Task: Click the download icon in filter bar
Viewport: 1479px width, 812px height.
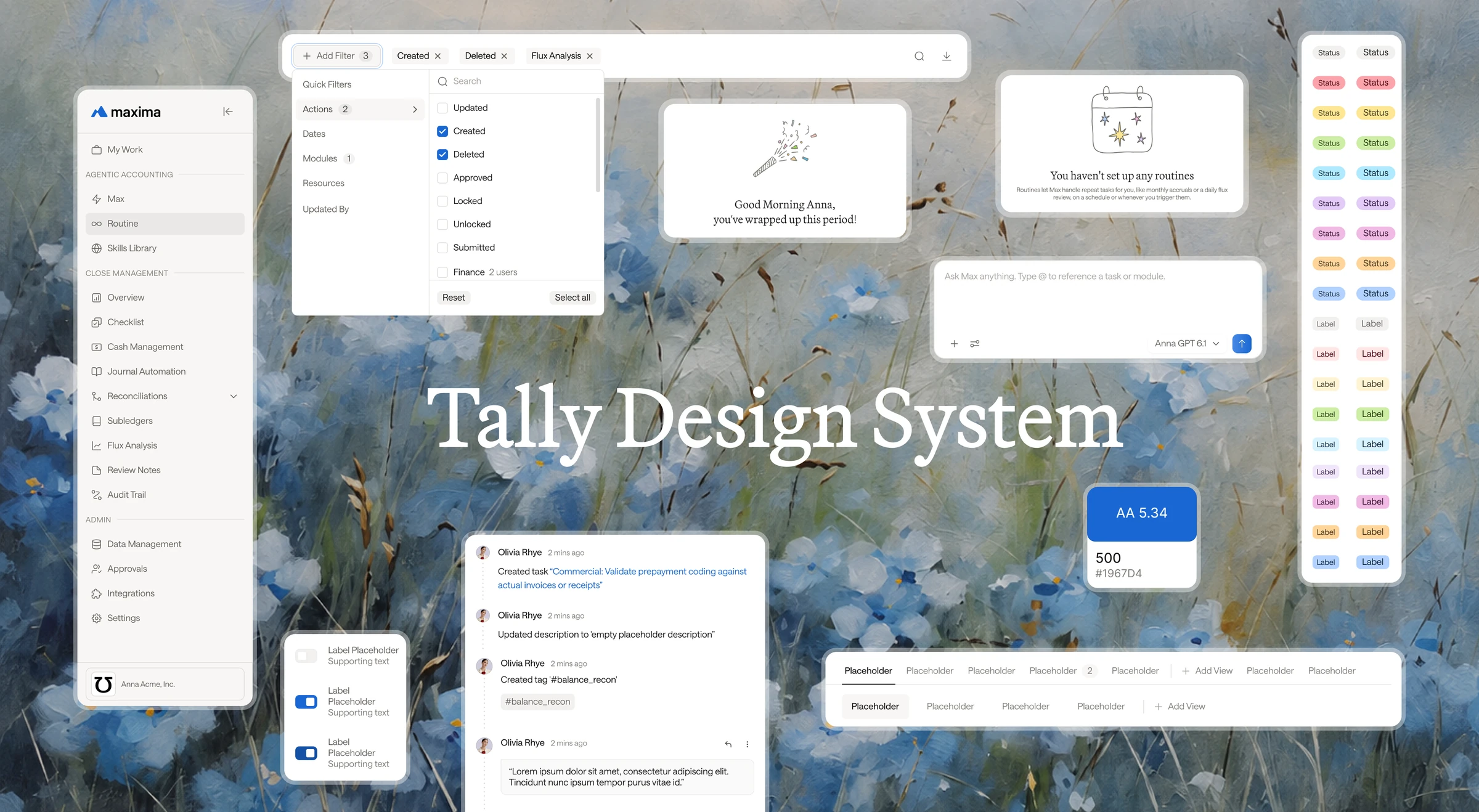Action: 947,56
